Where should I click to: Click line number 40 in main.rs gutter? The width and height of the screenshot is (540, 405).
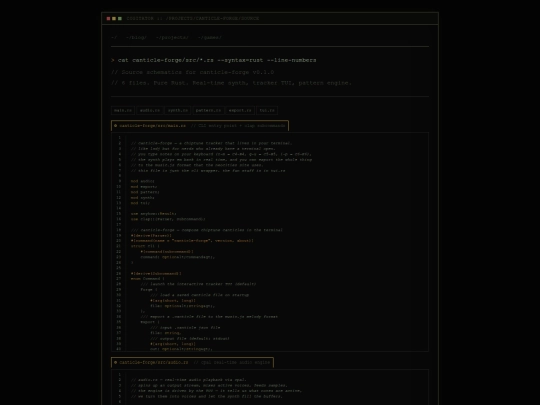pos(118,349)
